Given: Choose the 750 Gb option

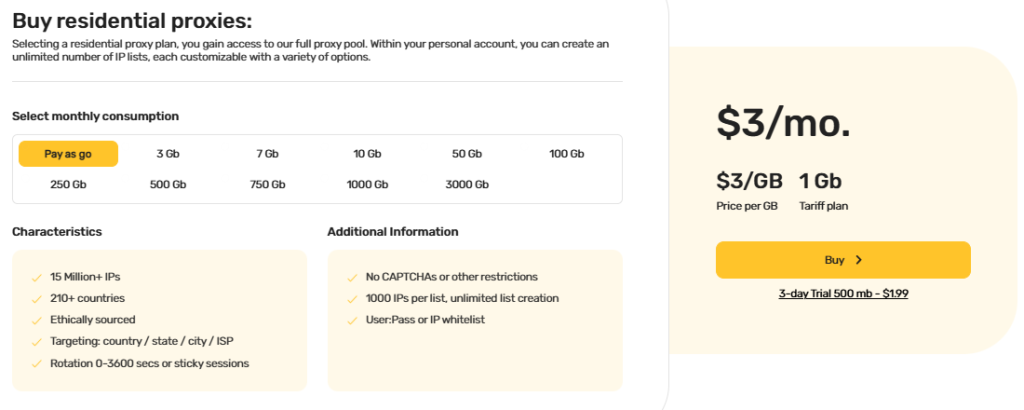Looking at the screenshot, I should [x=267, y=184].
